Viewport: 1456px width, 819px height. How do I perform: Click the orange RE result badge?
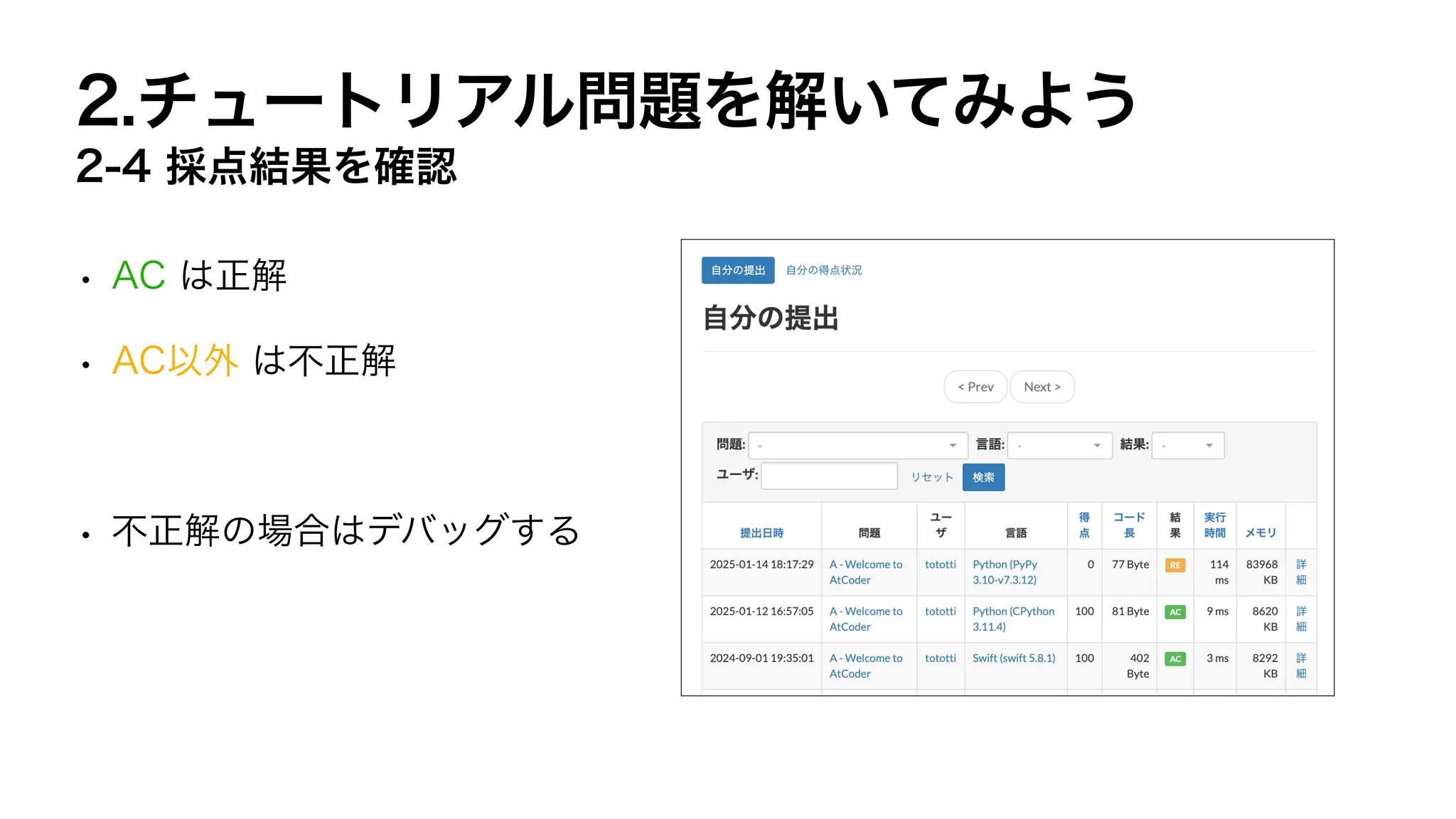point(1175,565)
